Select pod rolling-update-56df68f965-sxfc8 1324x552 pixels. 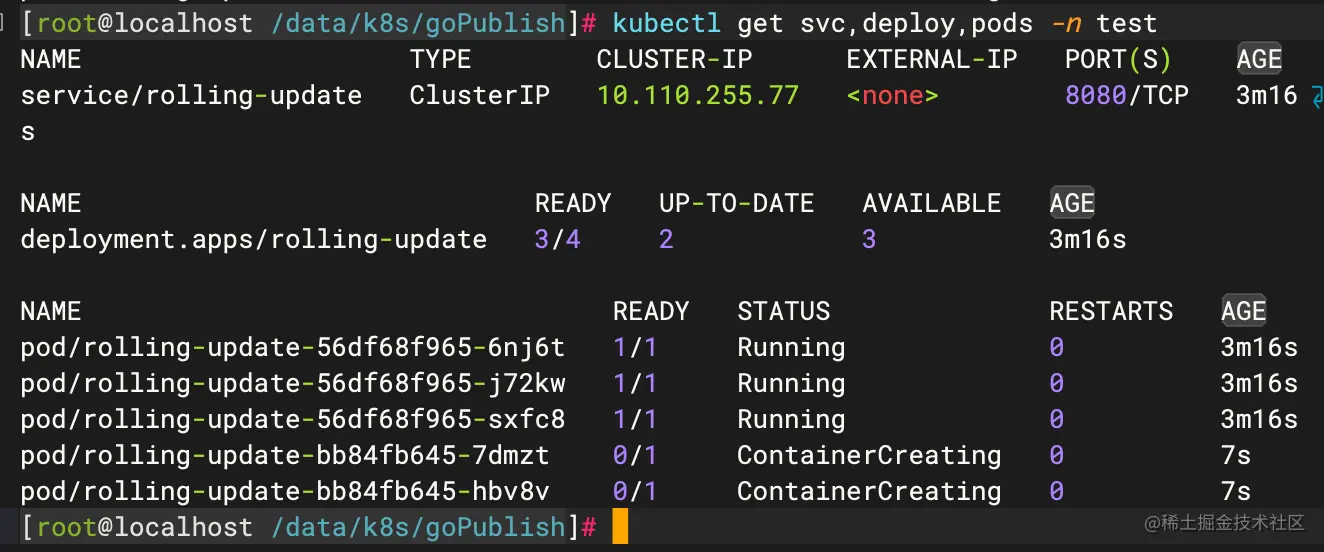pos(293,420)
